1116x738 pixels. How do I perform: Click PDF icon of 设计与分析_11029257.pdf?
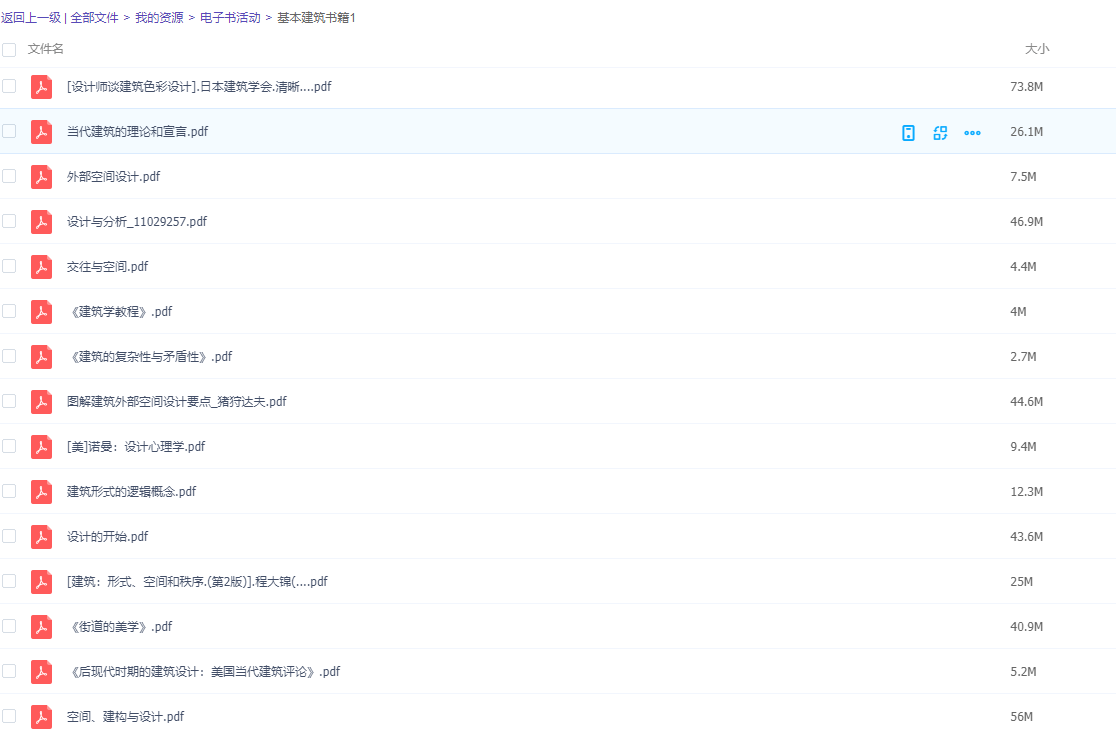[41, 221]
